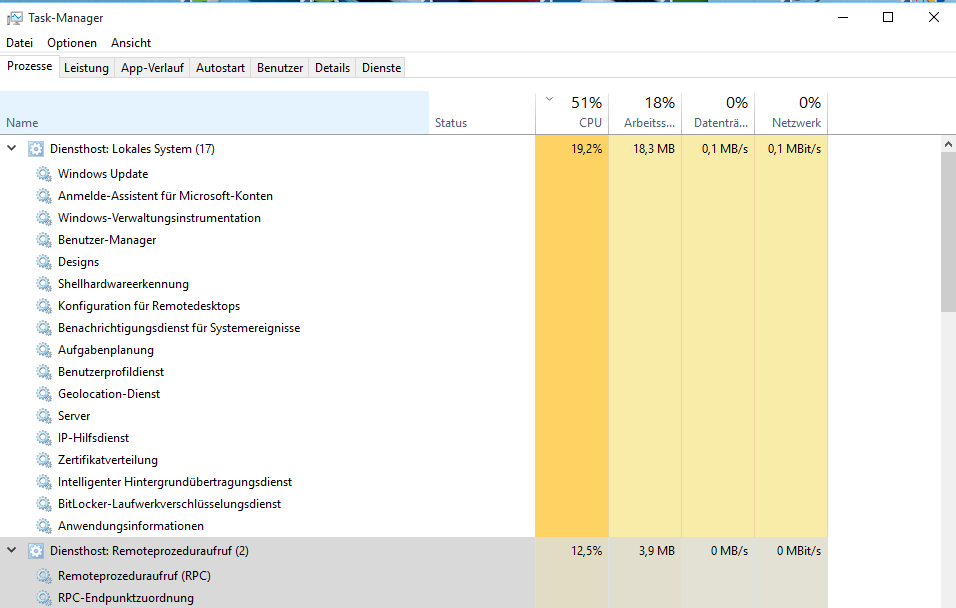The width and height of the screenshot is (956, 608).
Task: Select Aufgabenplanung service name
Action: pos(106,350)
